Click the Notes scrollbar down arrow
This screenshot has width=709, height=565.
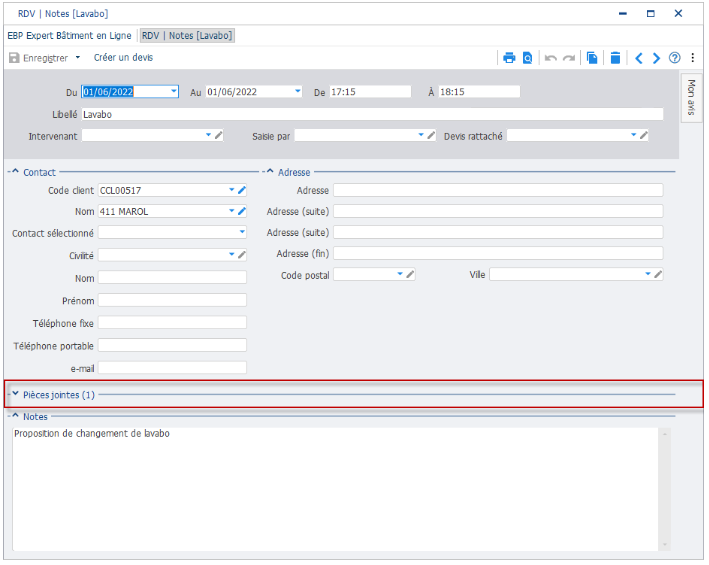(665, 545)
